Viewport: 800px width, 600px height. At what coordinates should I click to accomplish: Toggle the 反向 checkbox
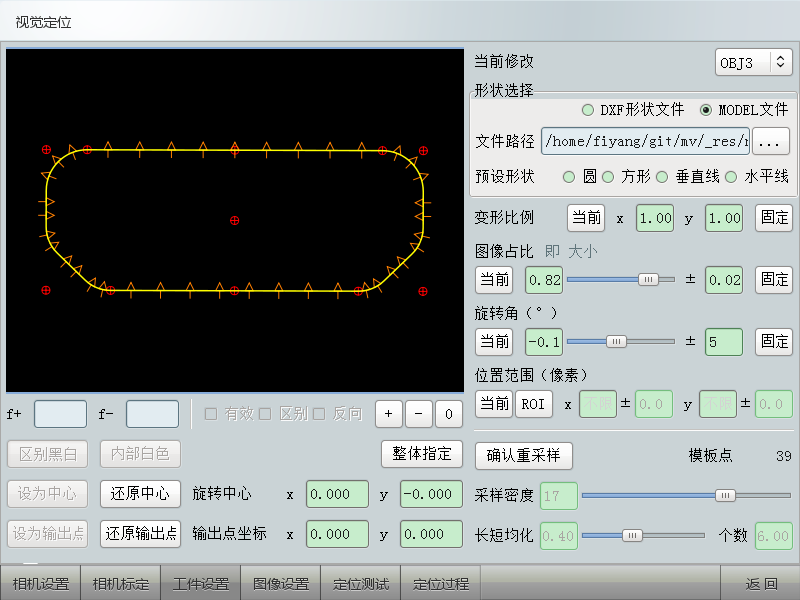coord(319,414)
